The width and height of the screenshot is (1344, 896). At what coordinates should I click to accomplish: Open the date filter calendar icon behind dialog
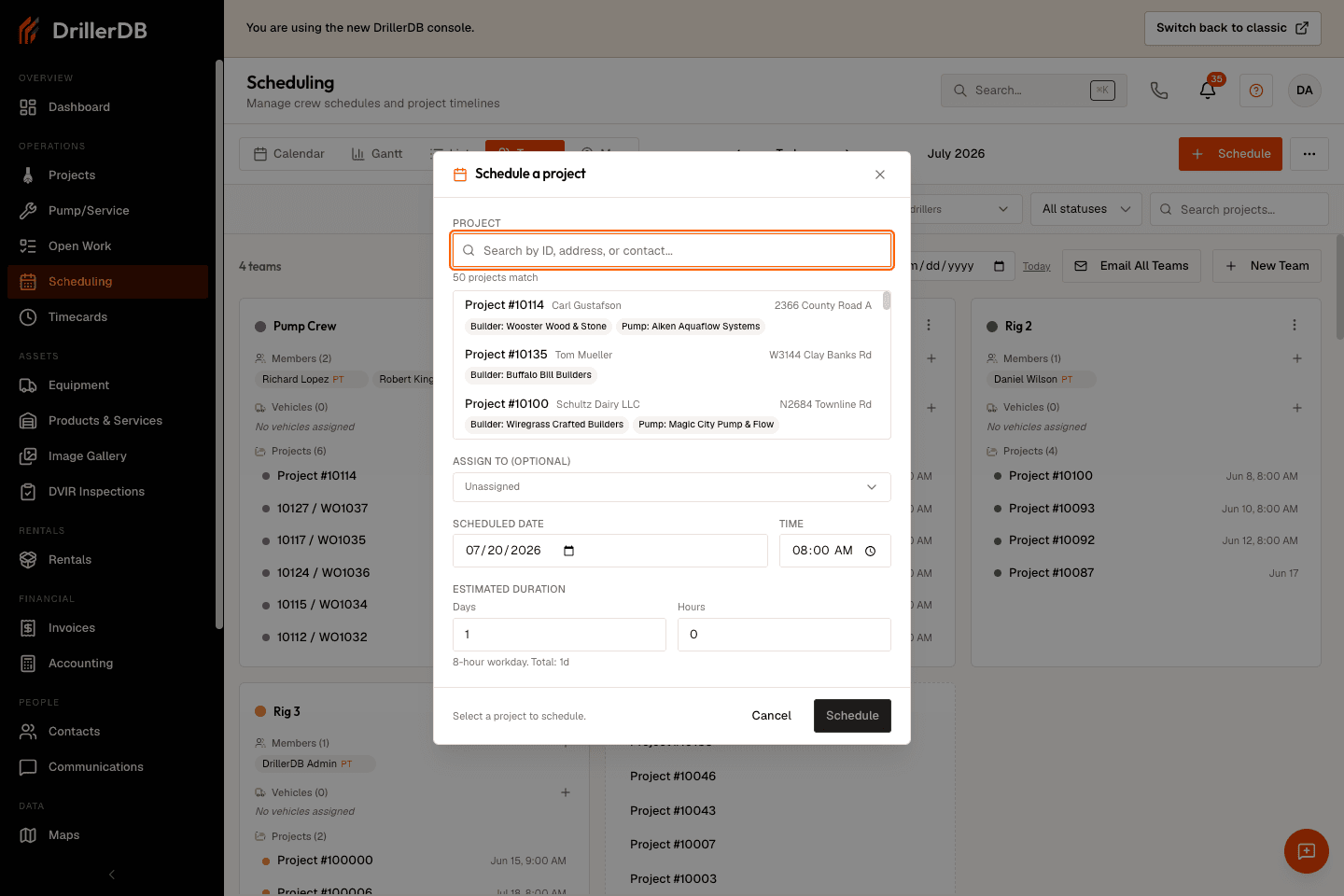coord(1000,266)
